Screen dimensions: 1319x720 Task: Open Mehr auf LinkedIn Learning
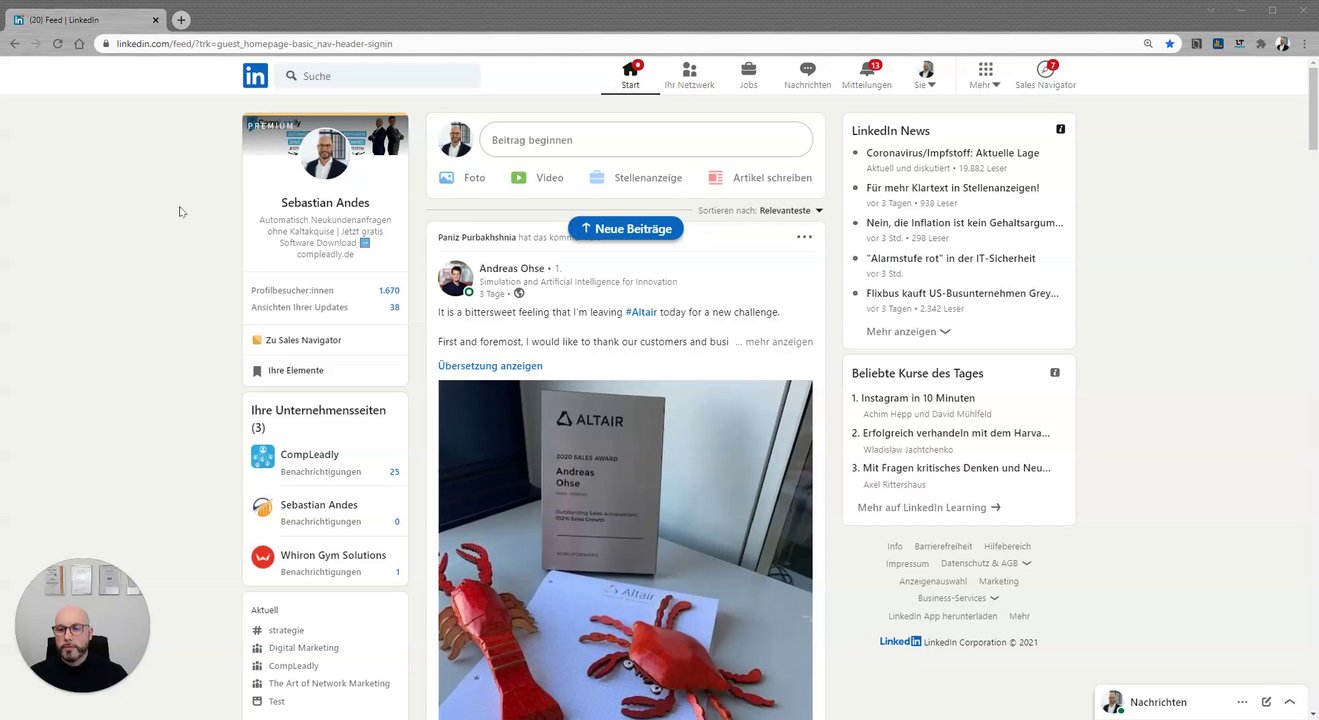tap(928, 508)
